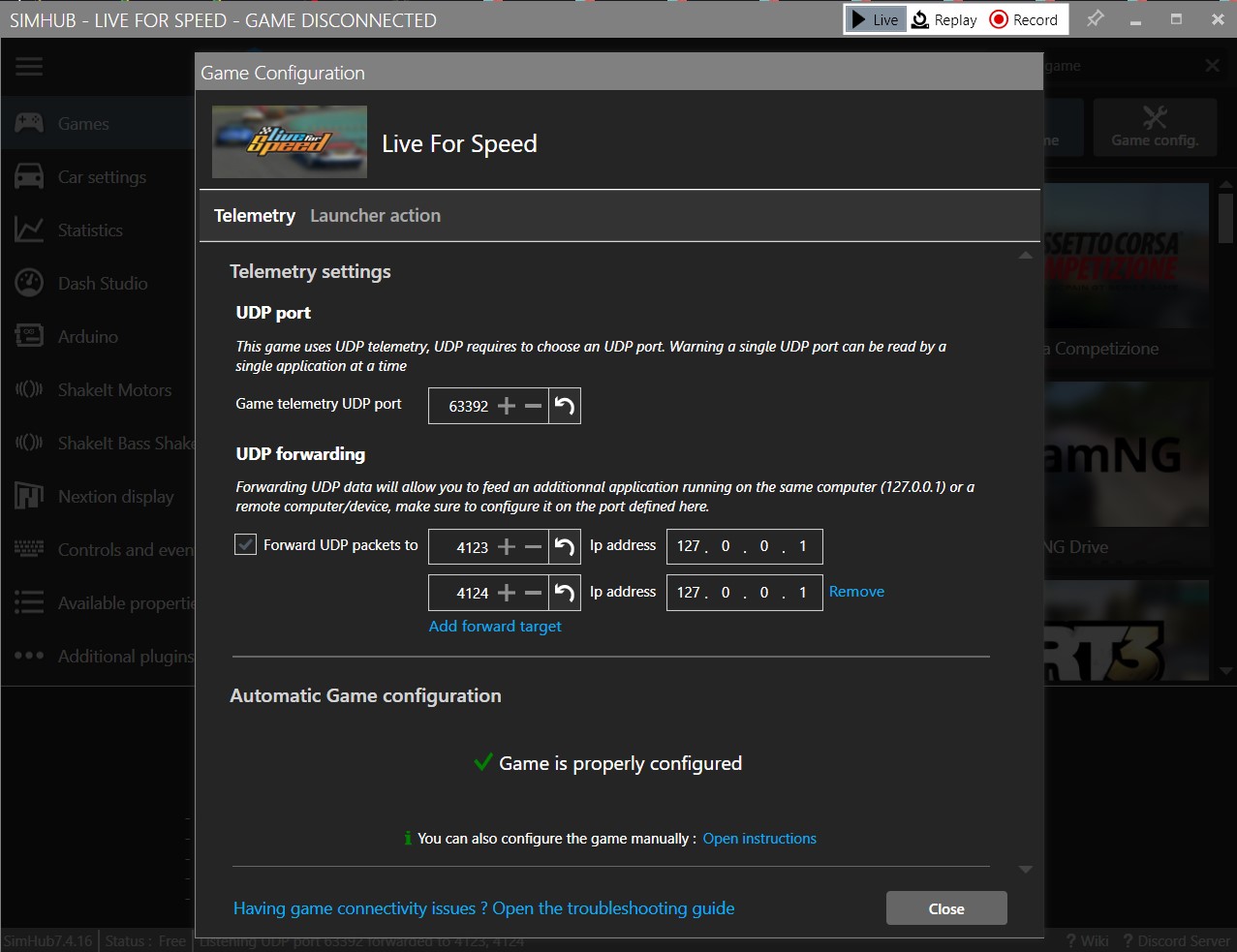Decrease the 4123 forward port with minus
Viewport: 1237px width, 952px height.
tap(533, 546)
